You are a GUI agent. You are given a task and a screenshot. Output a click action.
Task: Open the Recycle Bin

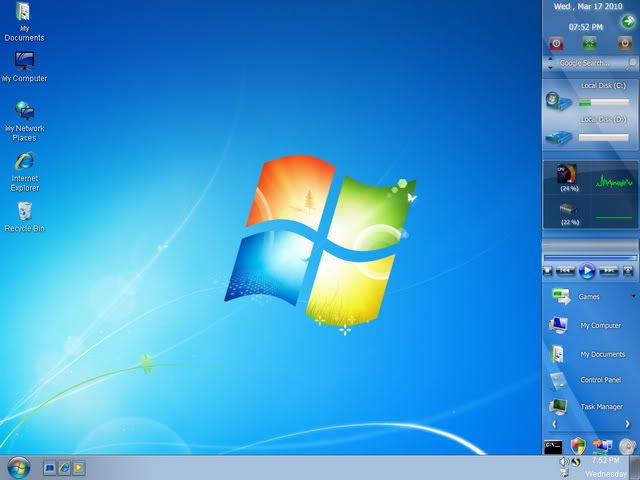24,217
